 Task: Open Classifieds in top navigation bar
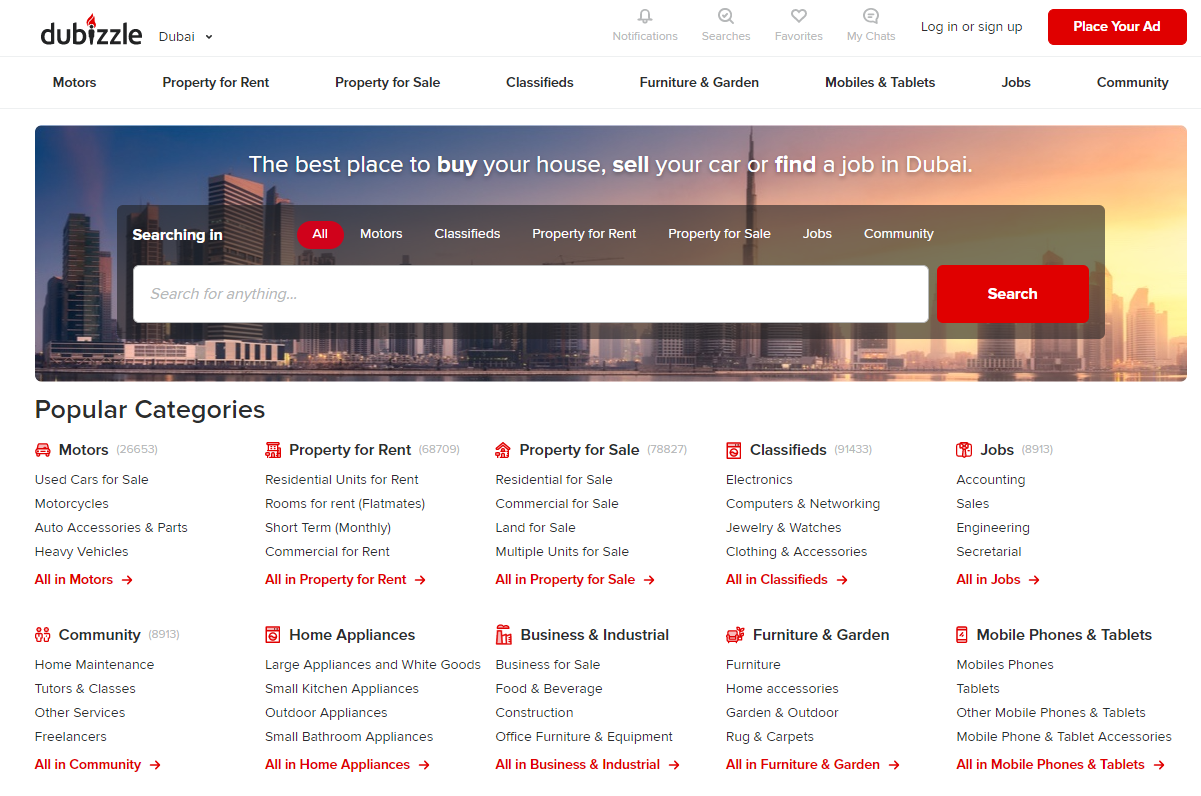540,83
